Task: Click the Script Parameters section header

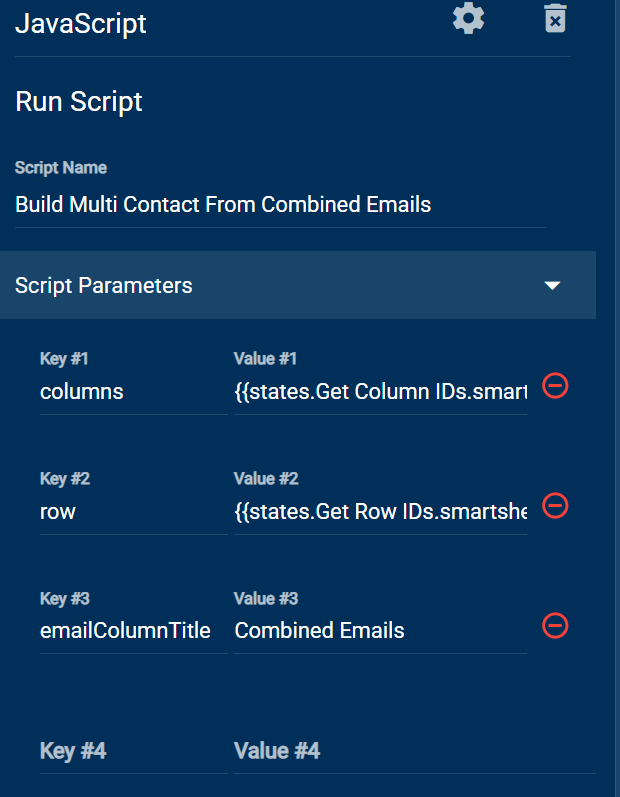Action: pos(298,285)
